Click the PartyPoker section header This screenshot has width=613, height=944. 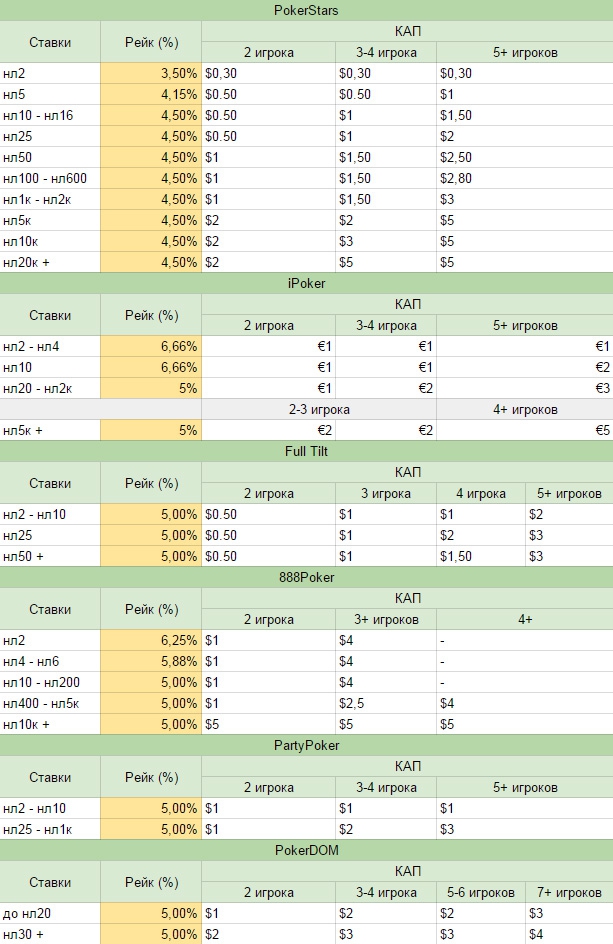(306, 745)
